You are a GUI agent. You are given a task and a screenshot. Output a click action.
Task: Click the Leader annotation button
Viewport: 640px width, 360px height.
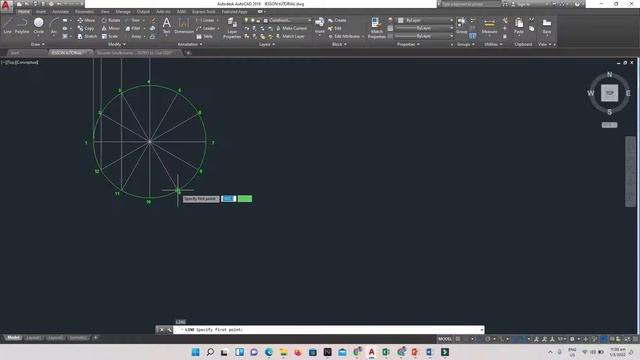pos(207,28)
